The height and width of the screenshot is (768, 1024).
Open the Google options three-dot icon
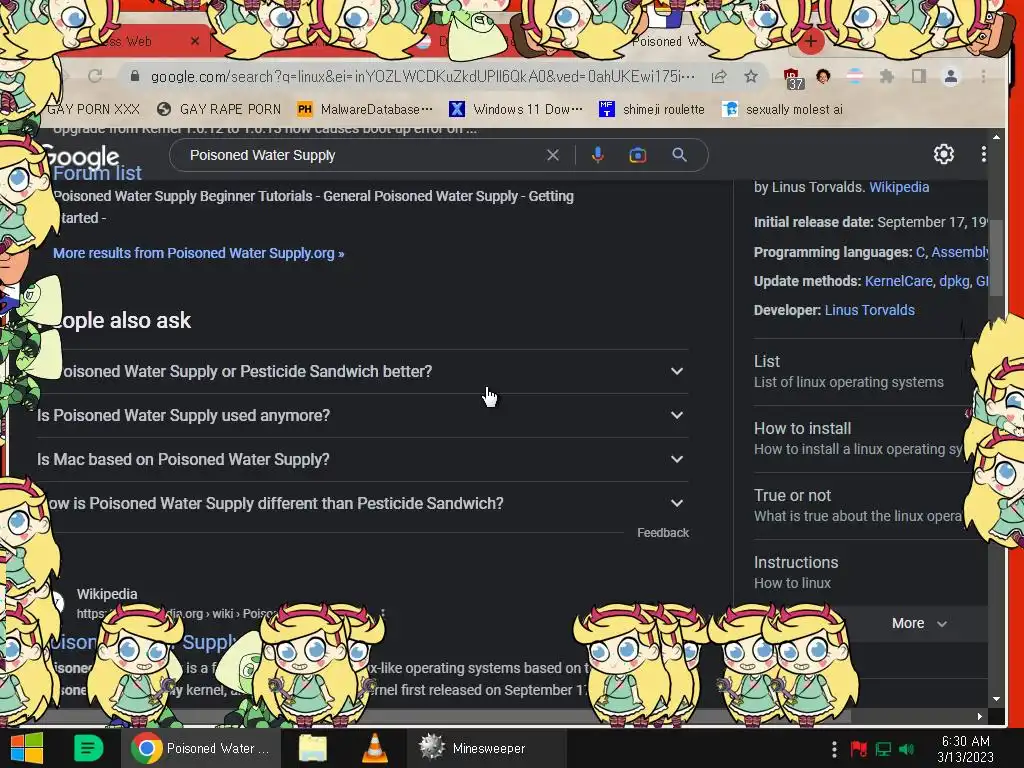[x=984, y=154]
